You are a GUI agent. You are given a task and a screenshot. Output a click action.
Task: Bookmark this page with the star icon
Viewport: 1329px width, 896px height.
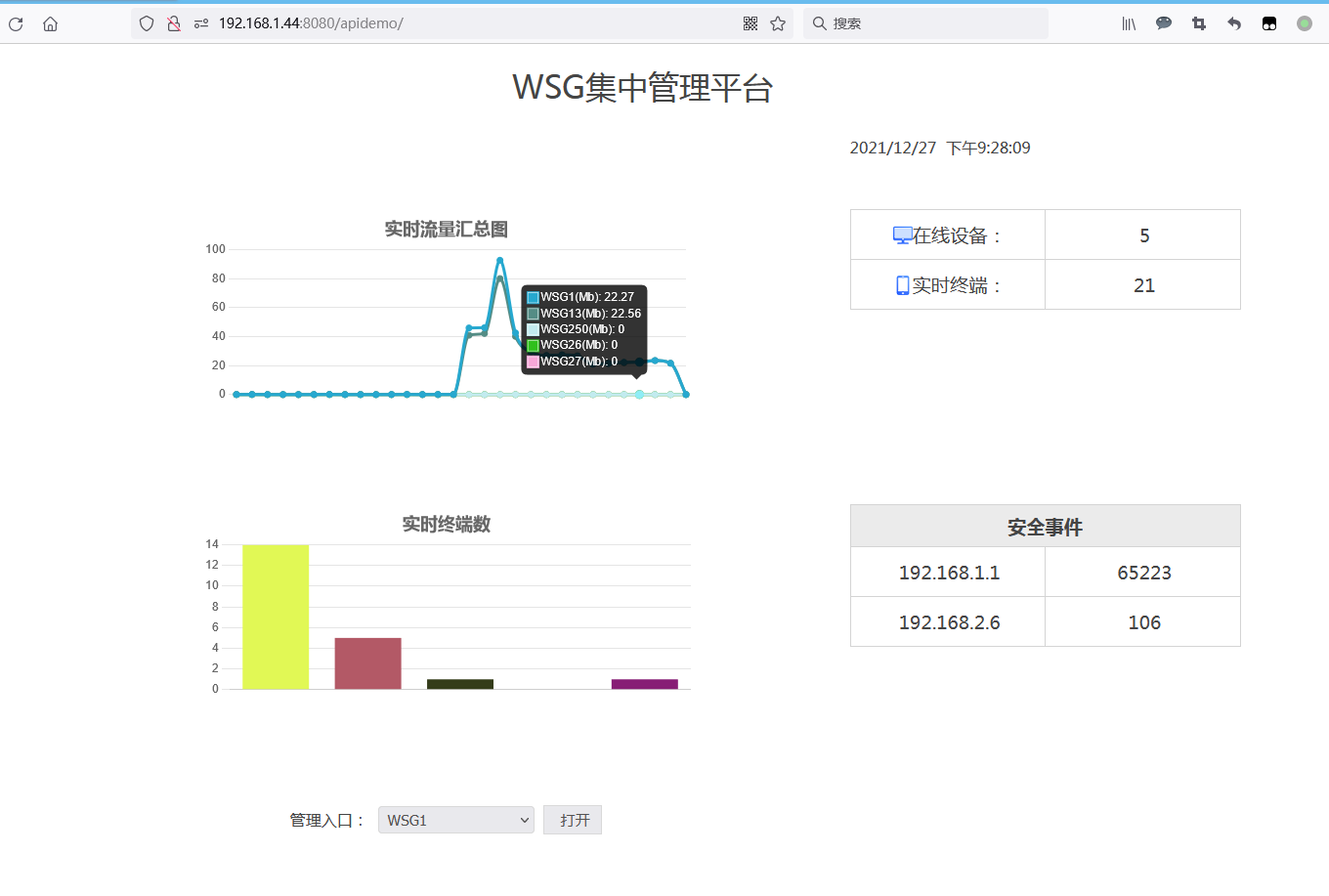click(778, 23)
